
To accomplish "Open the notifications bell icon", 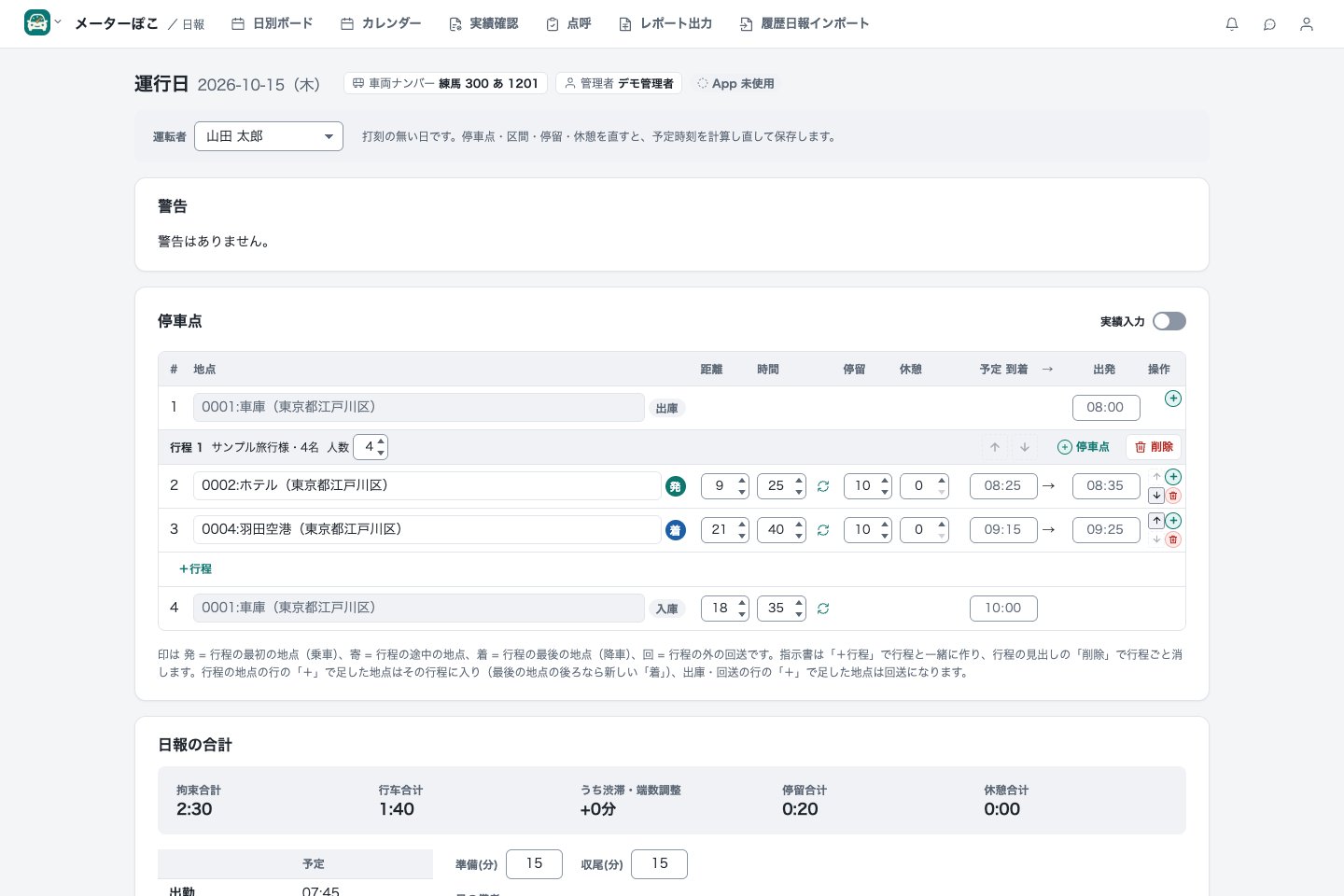I will (x=1232, y=24).
